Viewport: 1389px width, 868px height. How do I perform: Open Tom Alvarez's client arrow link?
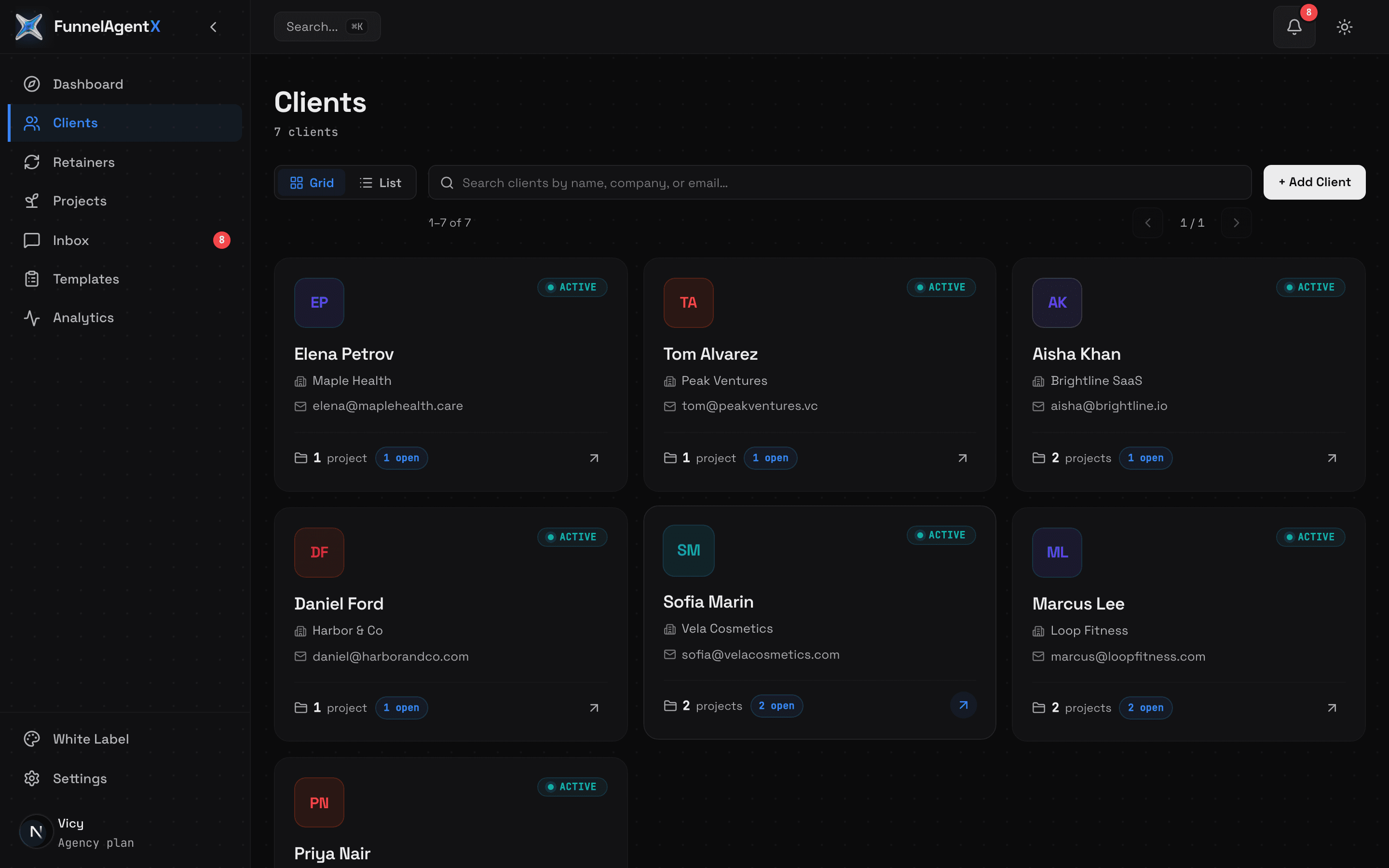[x=963, y=458]
